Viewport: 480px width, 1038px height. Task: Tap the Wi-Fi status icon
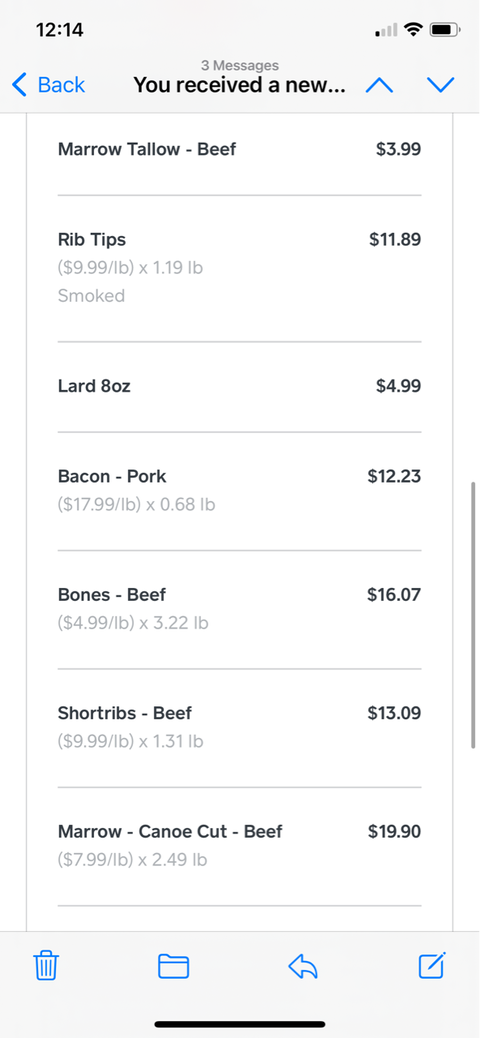pos(414,30)
